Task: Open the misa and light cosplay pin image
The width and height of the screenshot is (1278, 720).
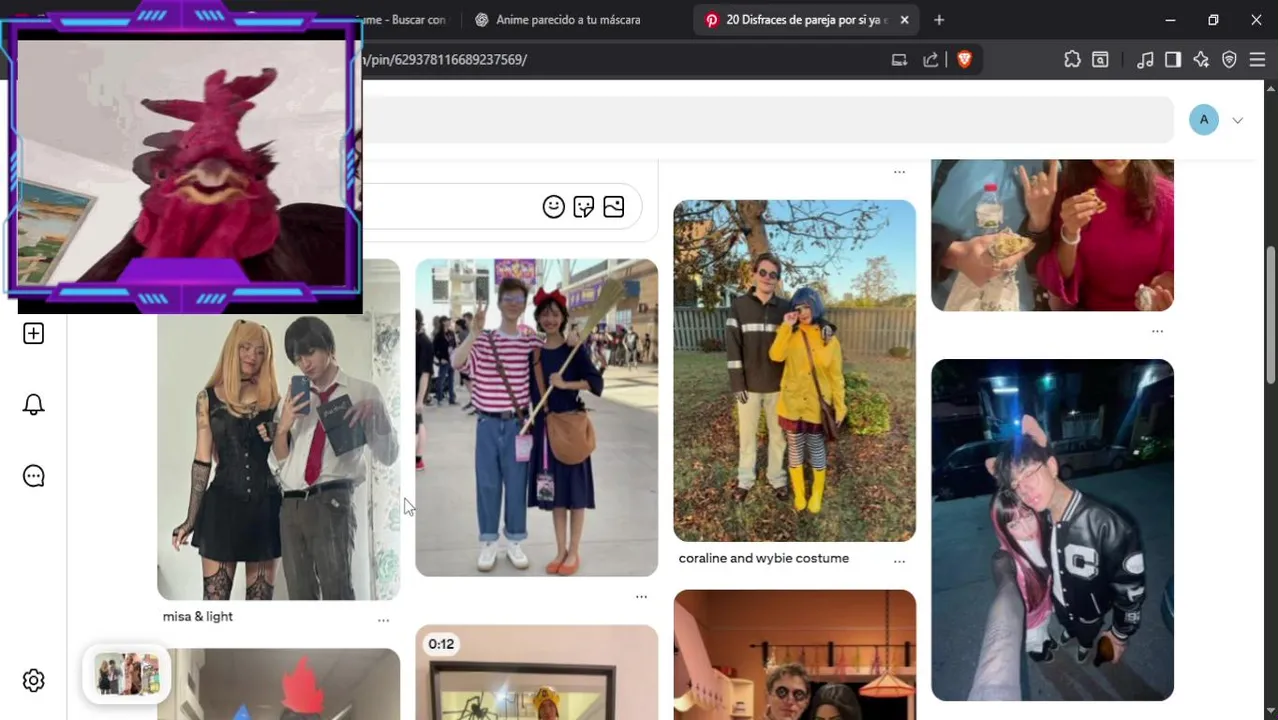Action: tap(278, 457)
